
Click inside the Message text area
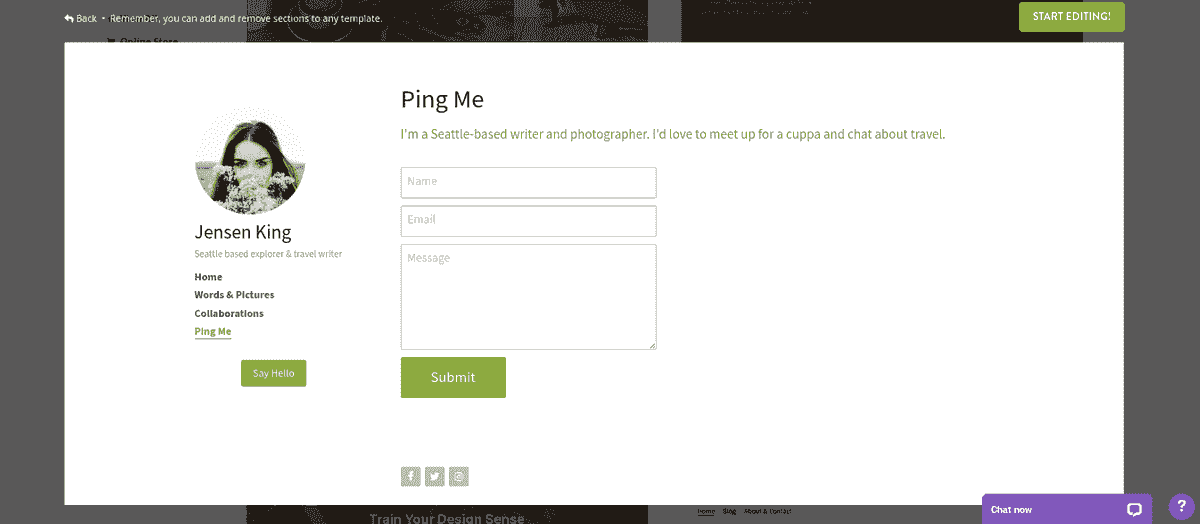[x=528, y=297]
